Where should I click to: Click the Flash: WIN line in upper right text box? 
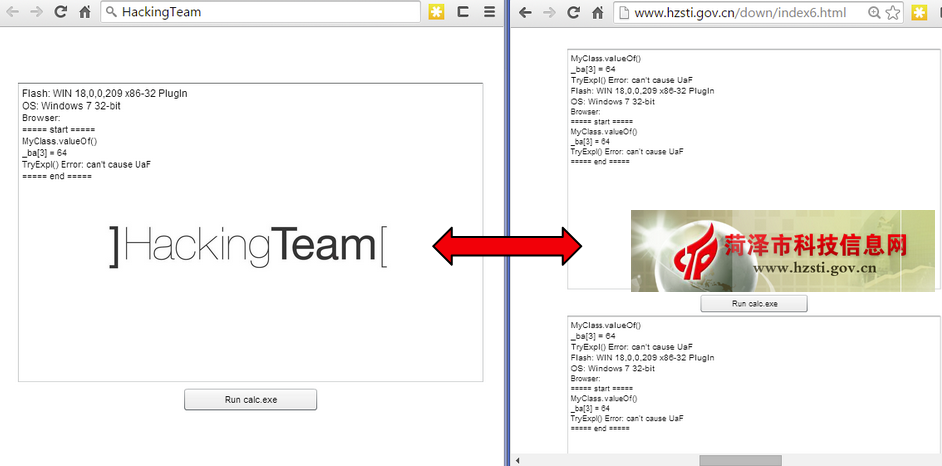[x=642, y=91]
